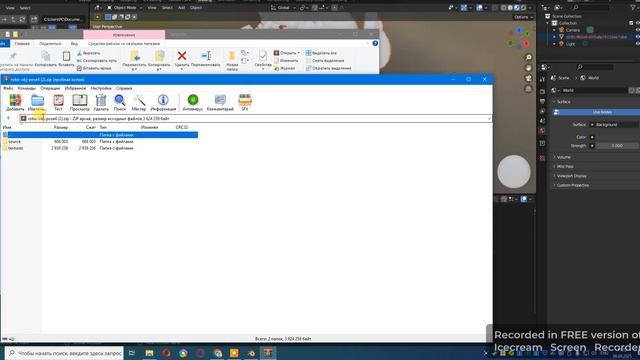
Task: Open the Surface Background shader dropdown
Action: point(613,124)
